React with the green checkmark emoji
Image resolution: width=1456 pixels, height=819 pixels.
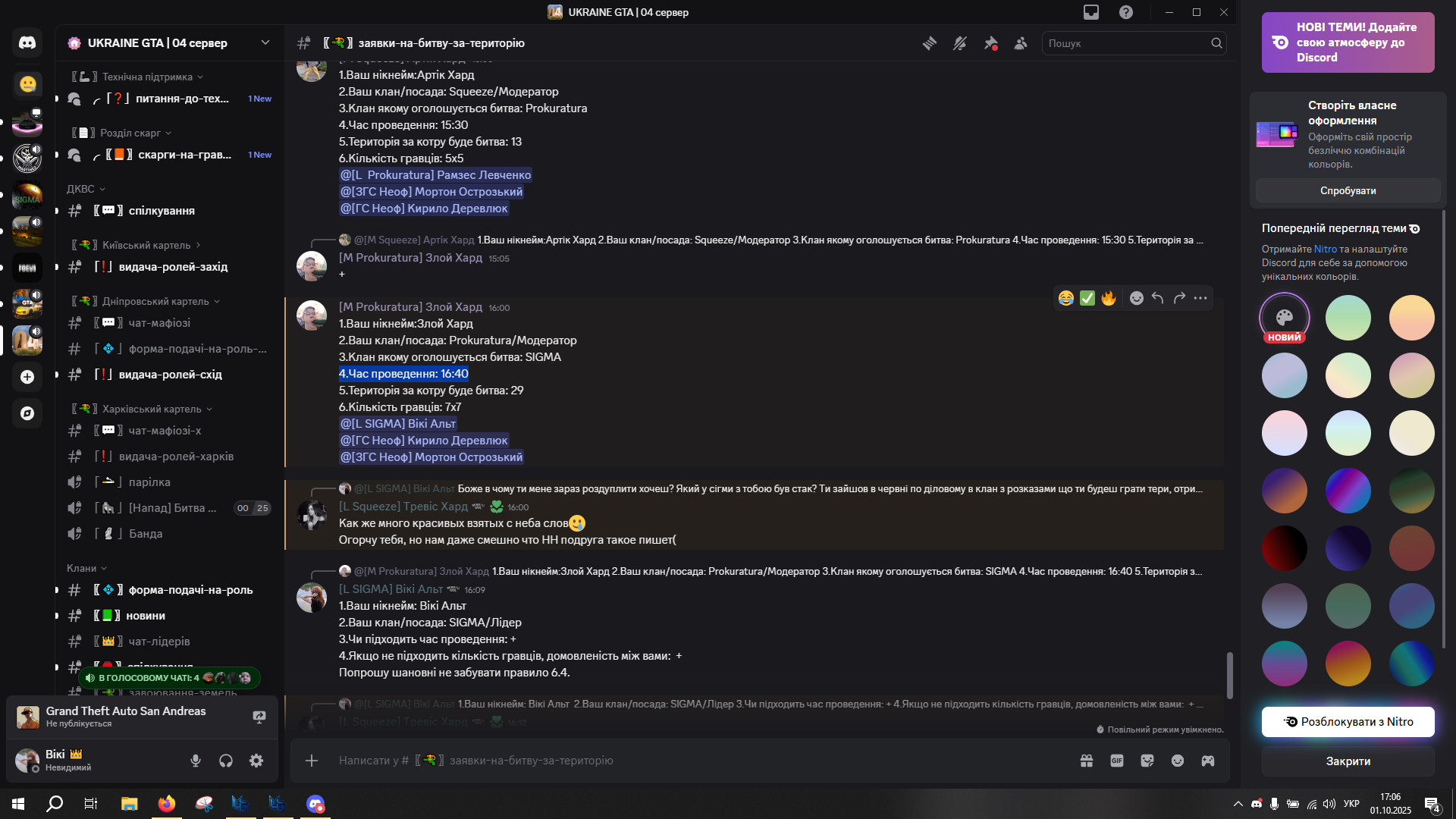point(1087,298)
